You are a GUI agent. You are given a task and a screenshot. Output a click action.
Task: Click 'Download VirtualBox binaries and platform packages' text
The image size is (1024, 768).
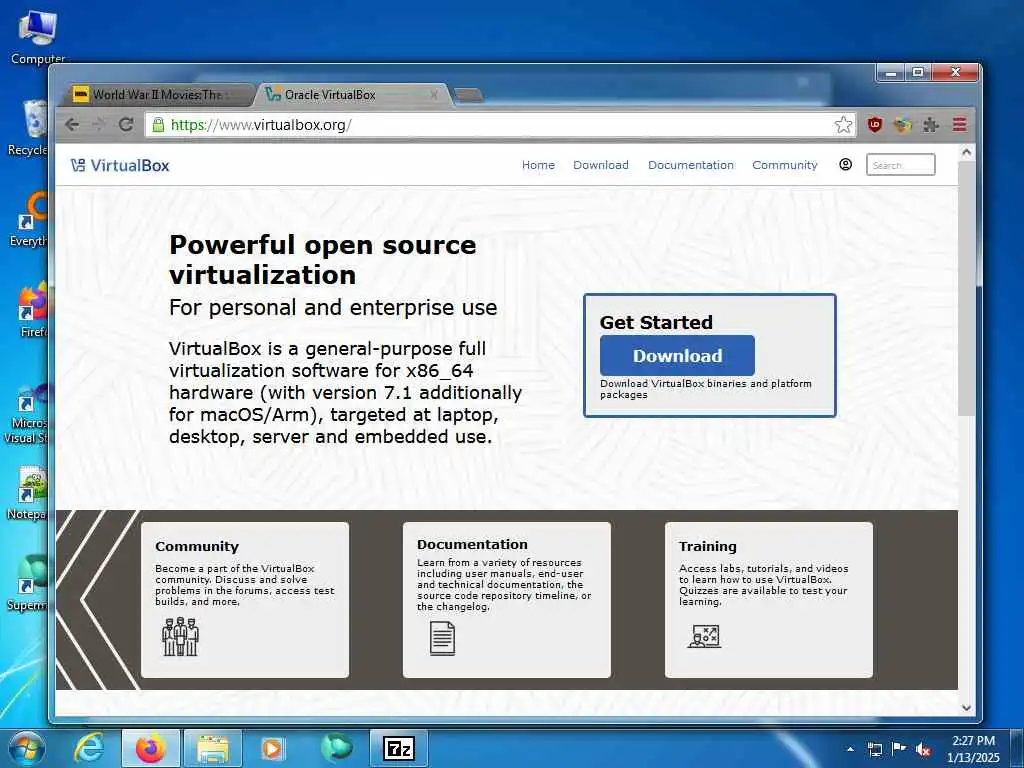click(x=706, y=389)
